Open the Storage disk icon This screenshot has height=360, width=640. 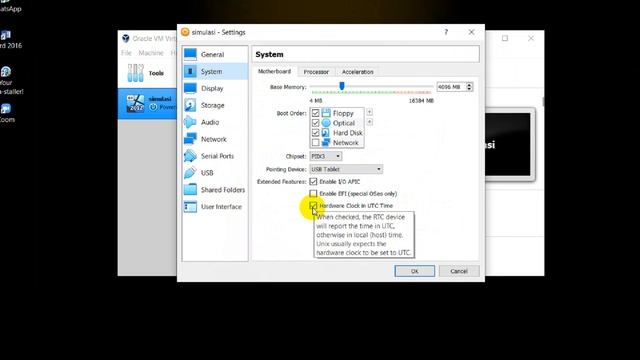coord(190,105)
